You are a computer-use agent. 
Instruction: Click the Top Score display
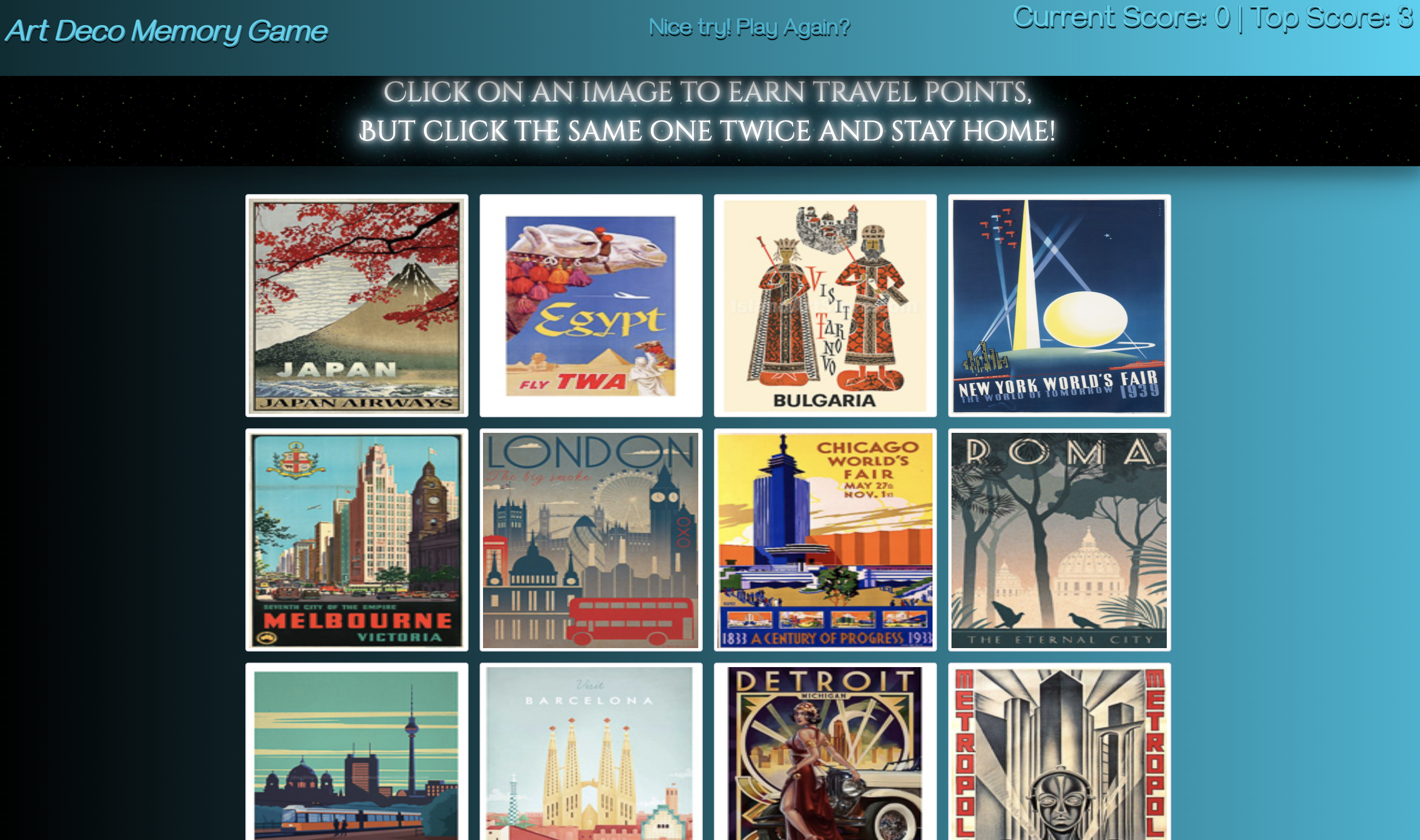[x=1332, y=17]
